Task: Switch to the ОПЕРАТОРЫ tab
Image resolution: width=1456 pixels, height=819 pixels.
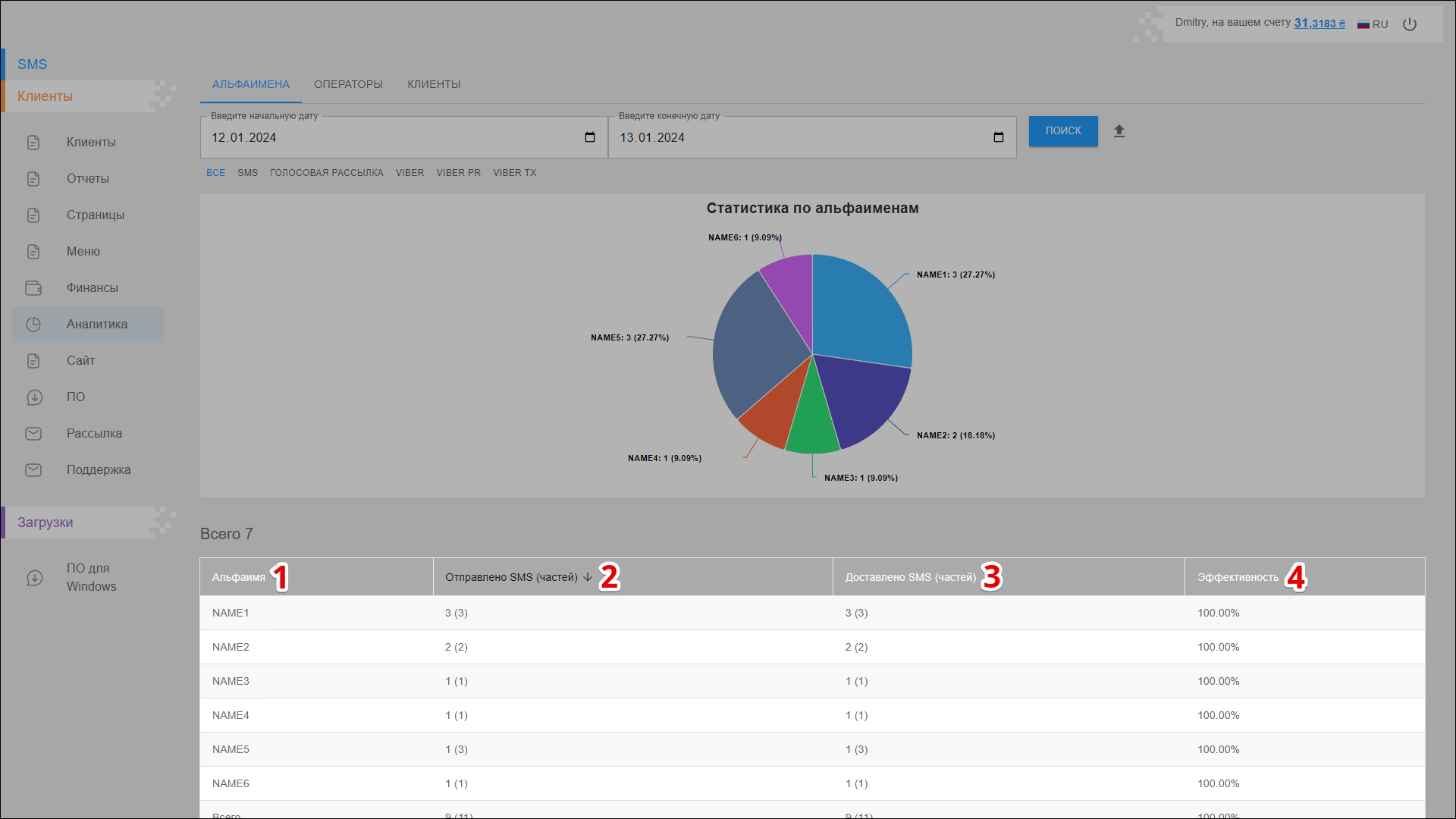Action: coord(348,84)
